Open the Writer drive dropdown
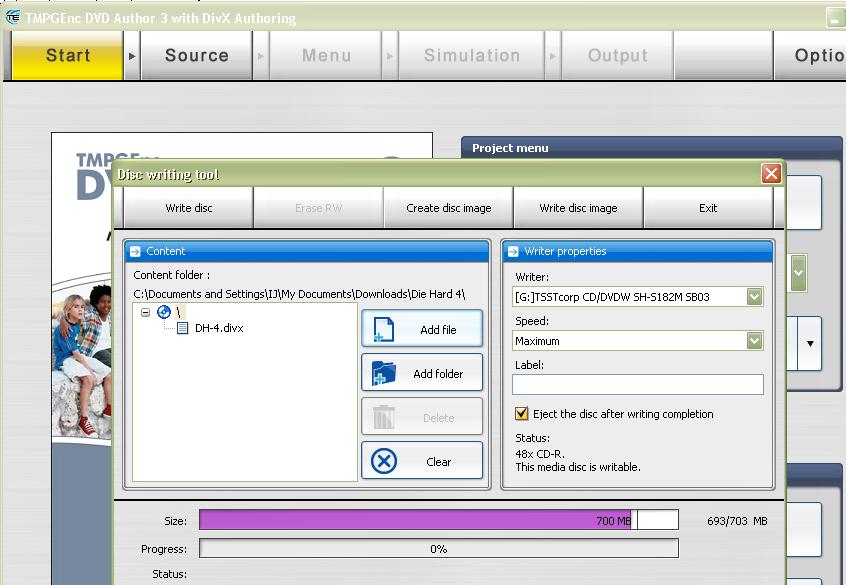The image size is (846, 585). pos(754,296)
